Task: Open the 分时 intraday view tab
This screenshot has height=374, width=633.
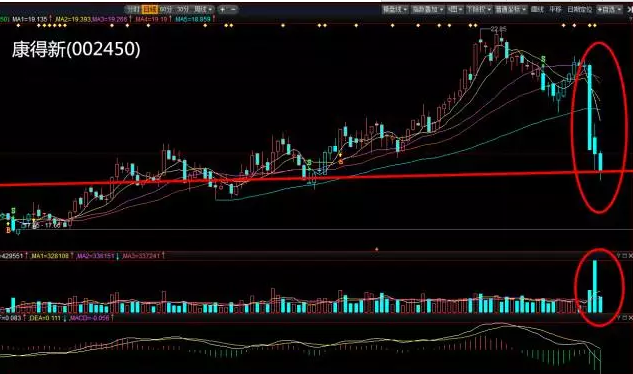Action: pyautogui.click(x=132, y=9)
